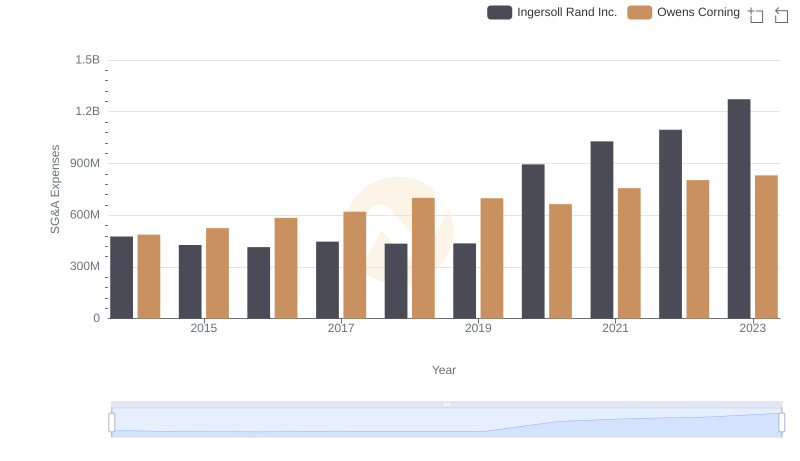Hide series via Owens Corning label
Viewport: 800px width, 461px height.
click(698, 12)
